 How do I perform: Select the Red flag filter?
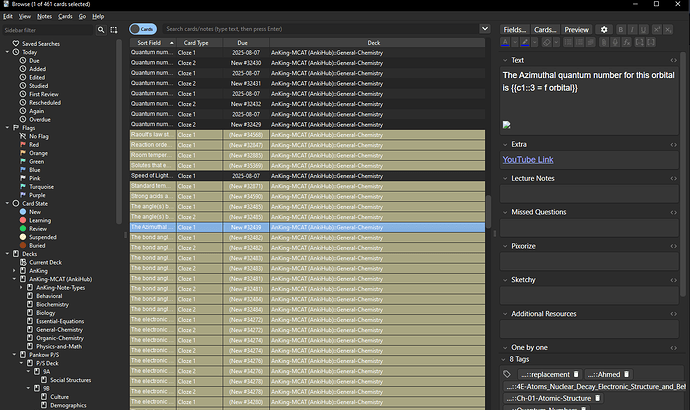point(36,144)
